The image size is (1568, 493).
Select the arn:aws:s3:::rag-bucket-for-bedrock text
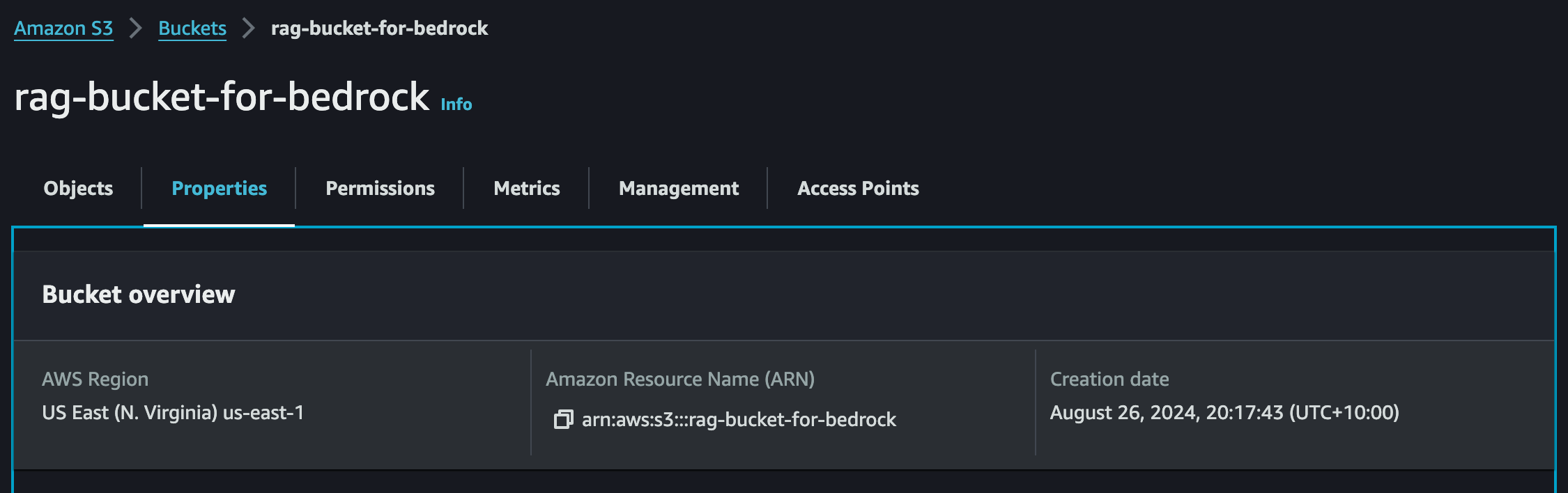(x=739, y=419)
